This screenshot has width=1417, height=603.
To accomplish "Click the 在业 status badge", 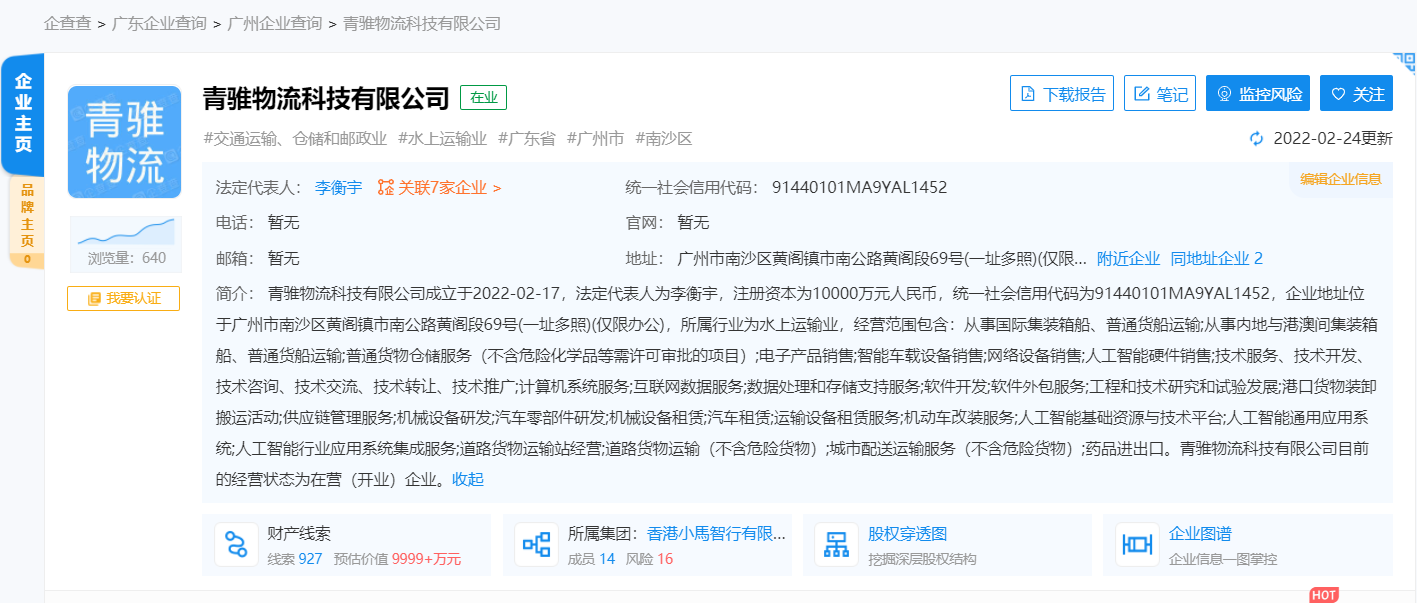I will [x=484, y=97].
